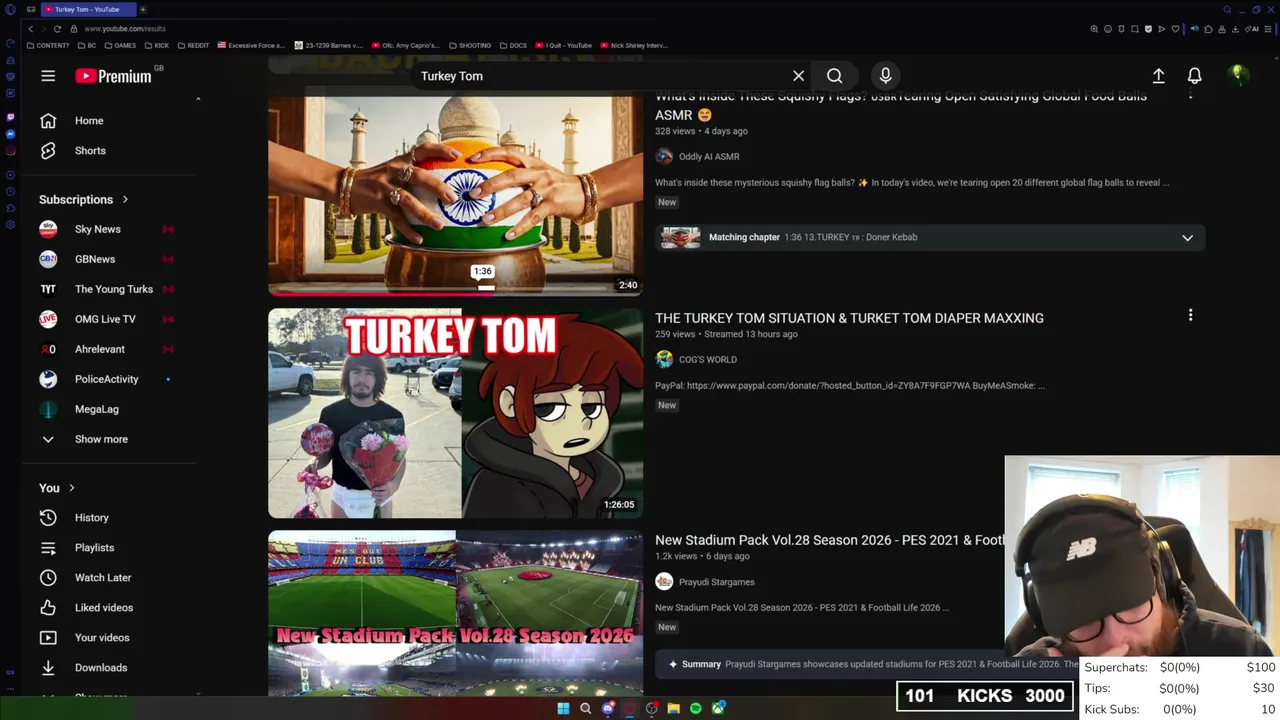This screenshot has width=1280, height=720.
Task: Open more options for Turkey Tom Situation video
Action: (1190, 316)
